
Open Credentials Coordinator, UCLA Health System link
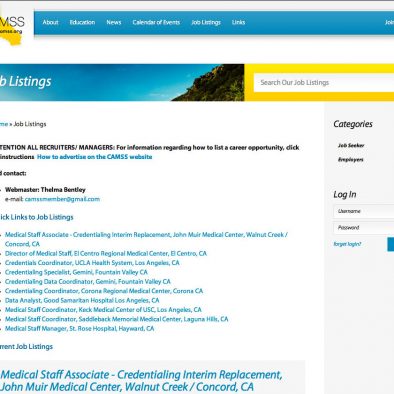(x=92, y=263)
